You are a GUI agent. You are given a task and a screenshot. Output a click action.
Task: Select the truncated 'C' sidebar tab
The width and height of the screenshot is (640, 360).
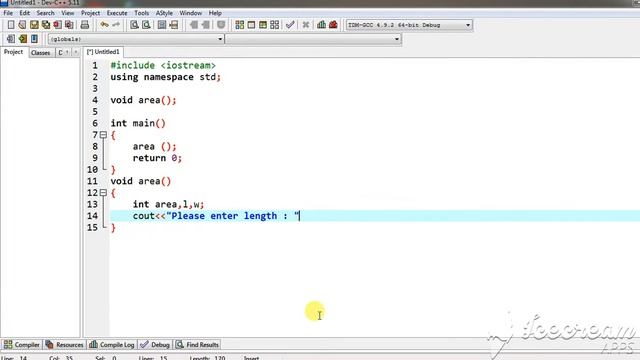(60, 53)
